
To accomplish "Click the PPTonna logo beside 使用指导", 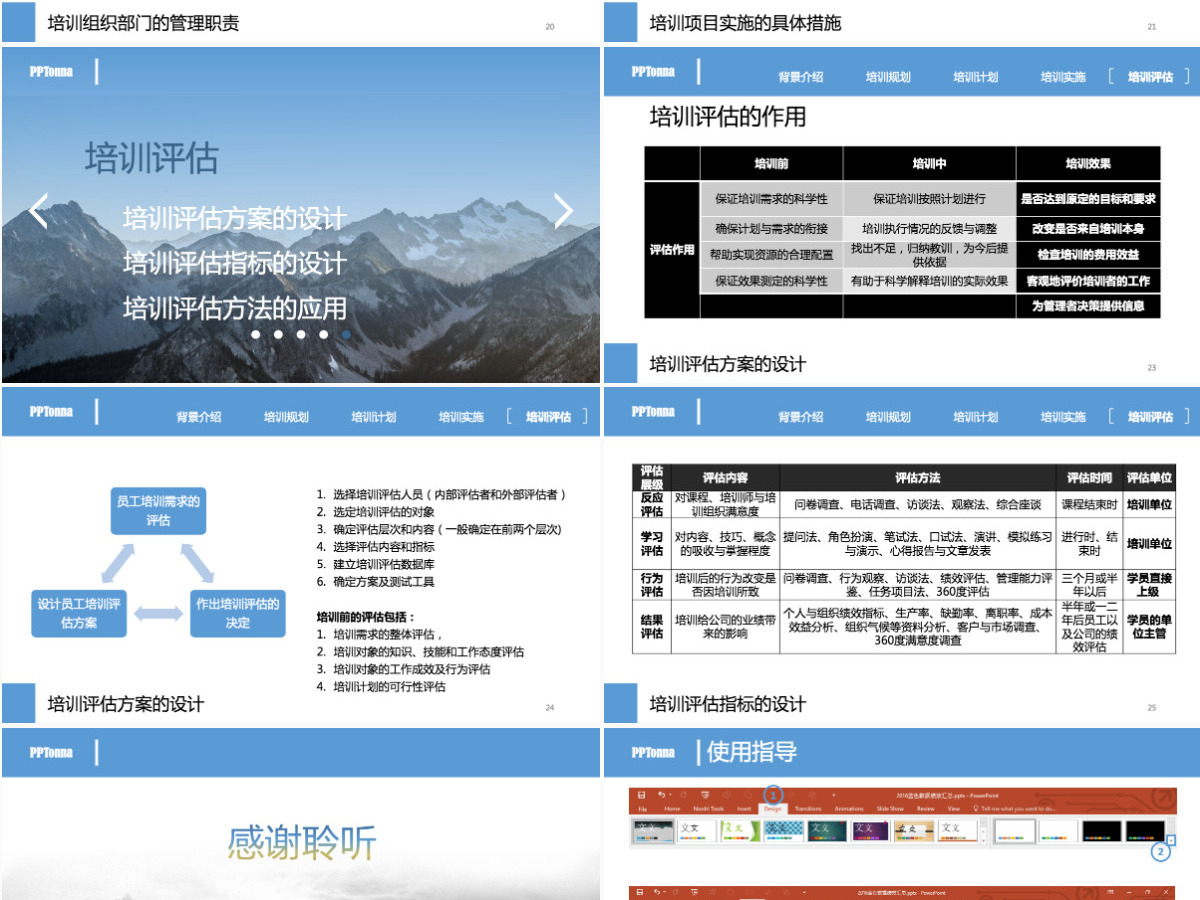I will point(653,751).
